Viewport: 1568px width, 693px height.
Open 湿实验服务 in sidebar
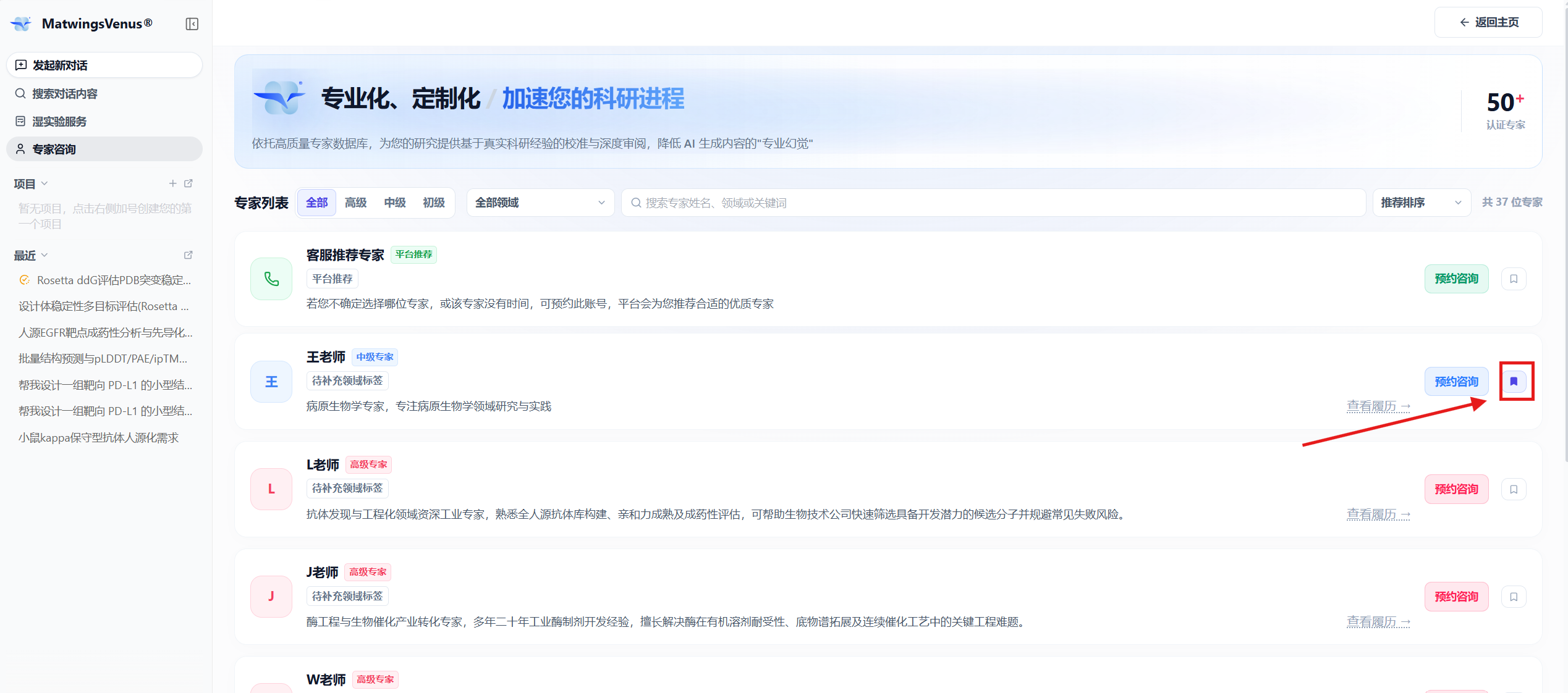point(104,121)
